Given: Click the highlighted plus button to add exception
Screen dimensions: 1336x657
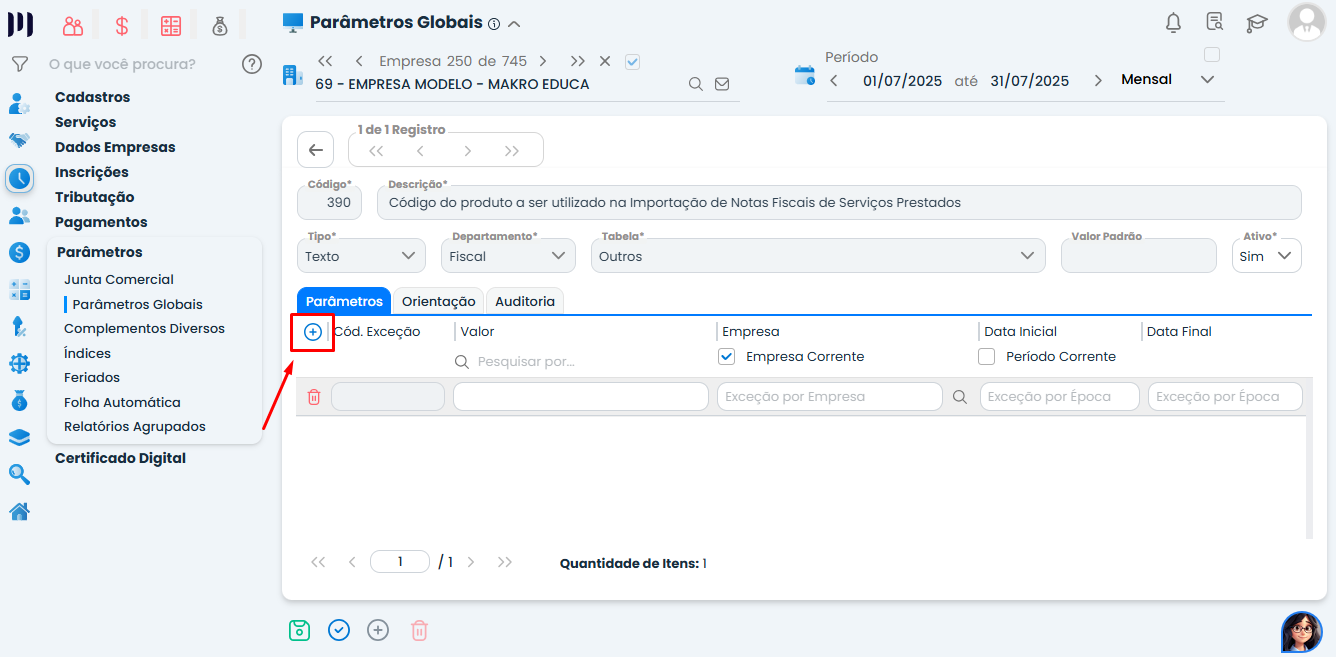Looking at the screenshot, I should [311, 331].
